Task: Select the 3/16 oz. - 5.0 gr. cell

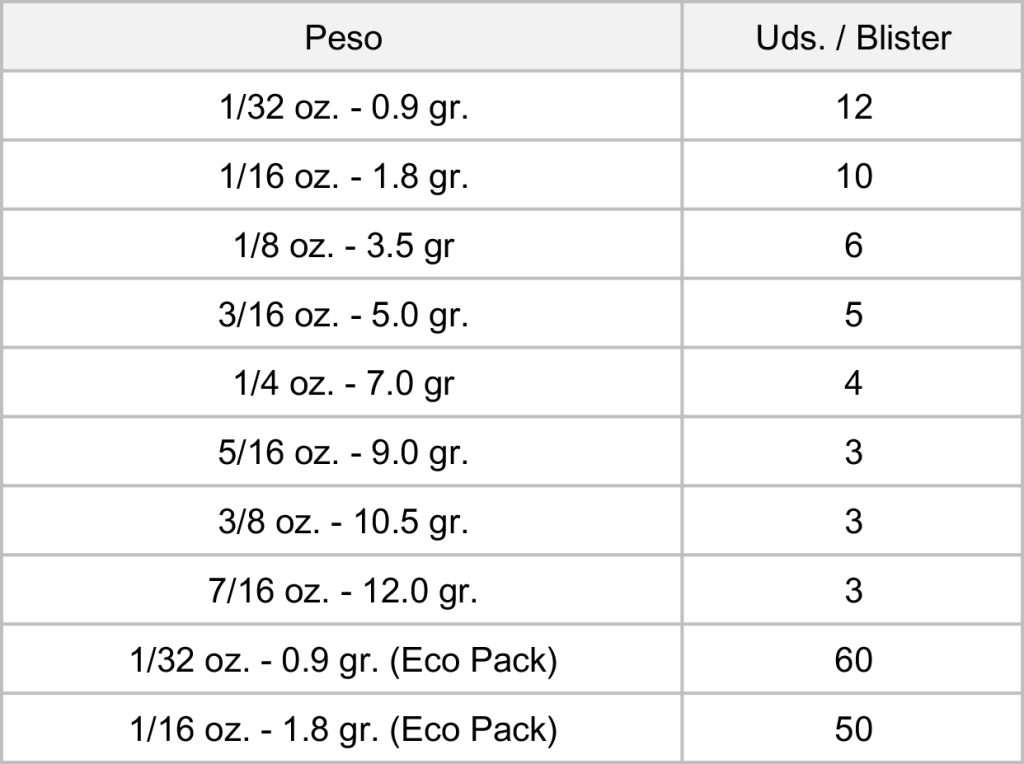Action: tap(343, 314)
